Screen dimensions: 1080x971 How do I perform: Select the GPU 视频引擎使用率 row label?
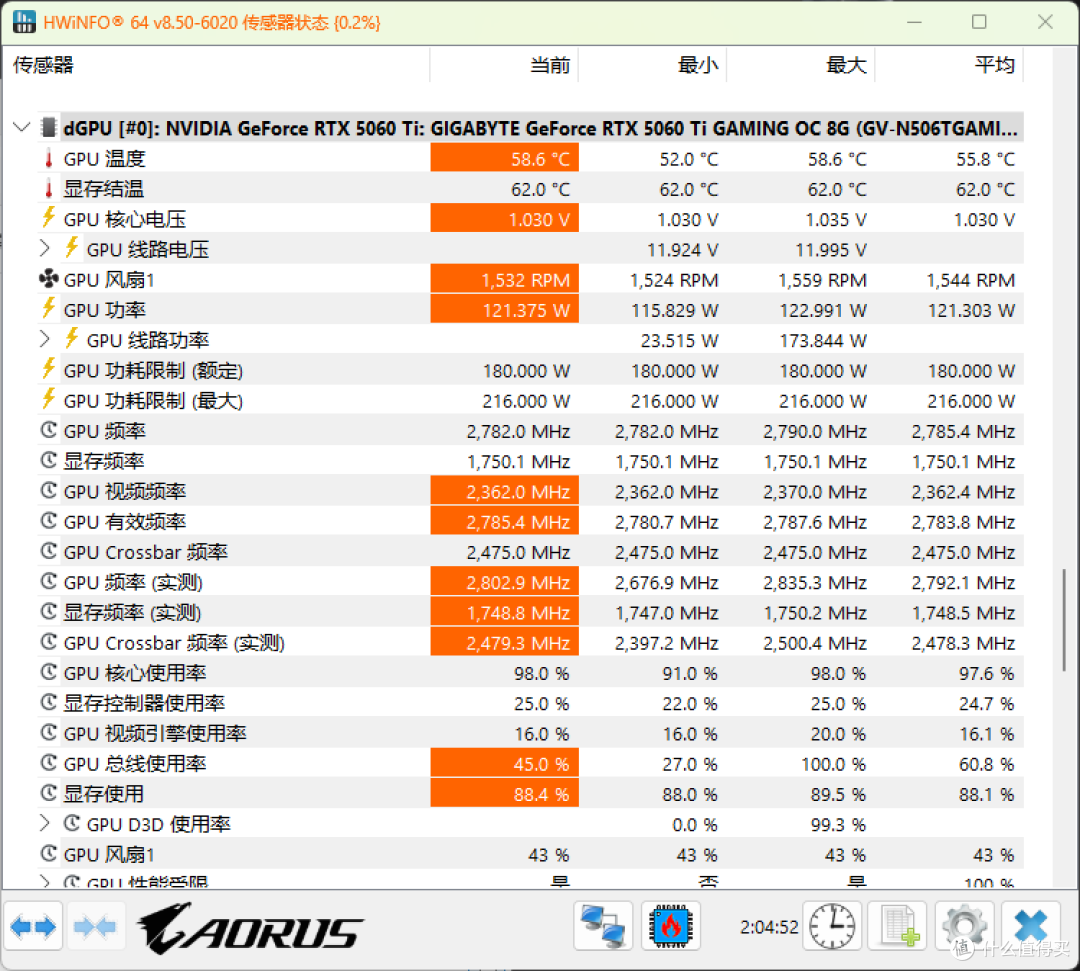[x=155, y=733]
